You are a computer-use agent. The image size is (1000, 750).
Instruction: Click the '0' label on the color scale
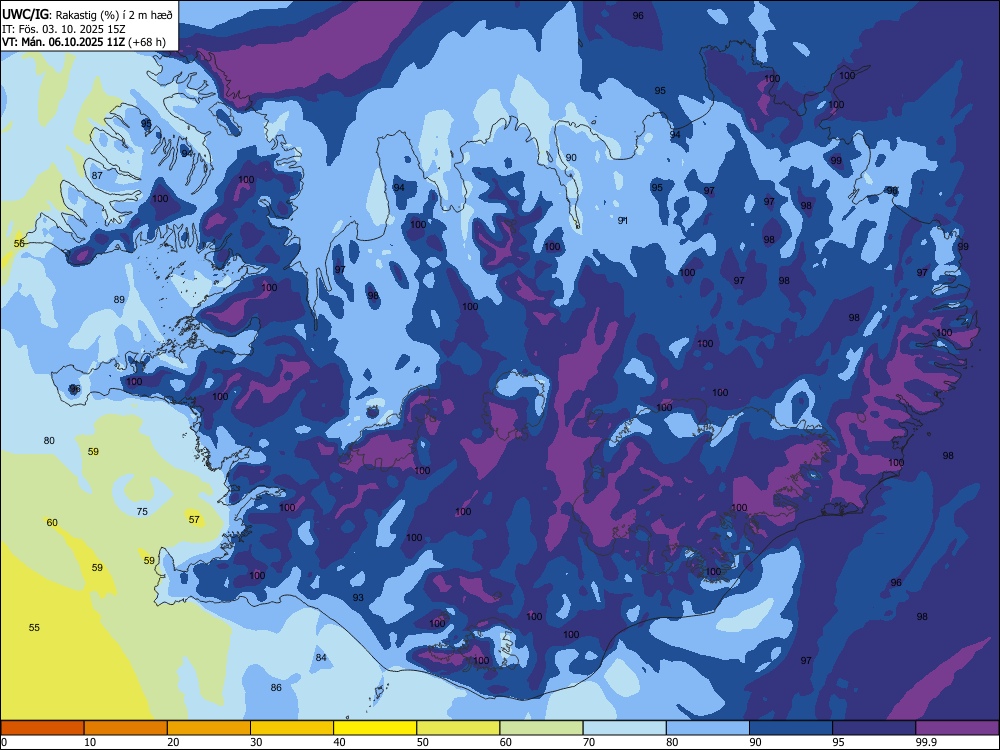click(x=4, y=742)
